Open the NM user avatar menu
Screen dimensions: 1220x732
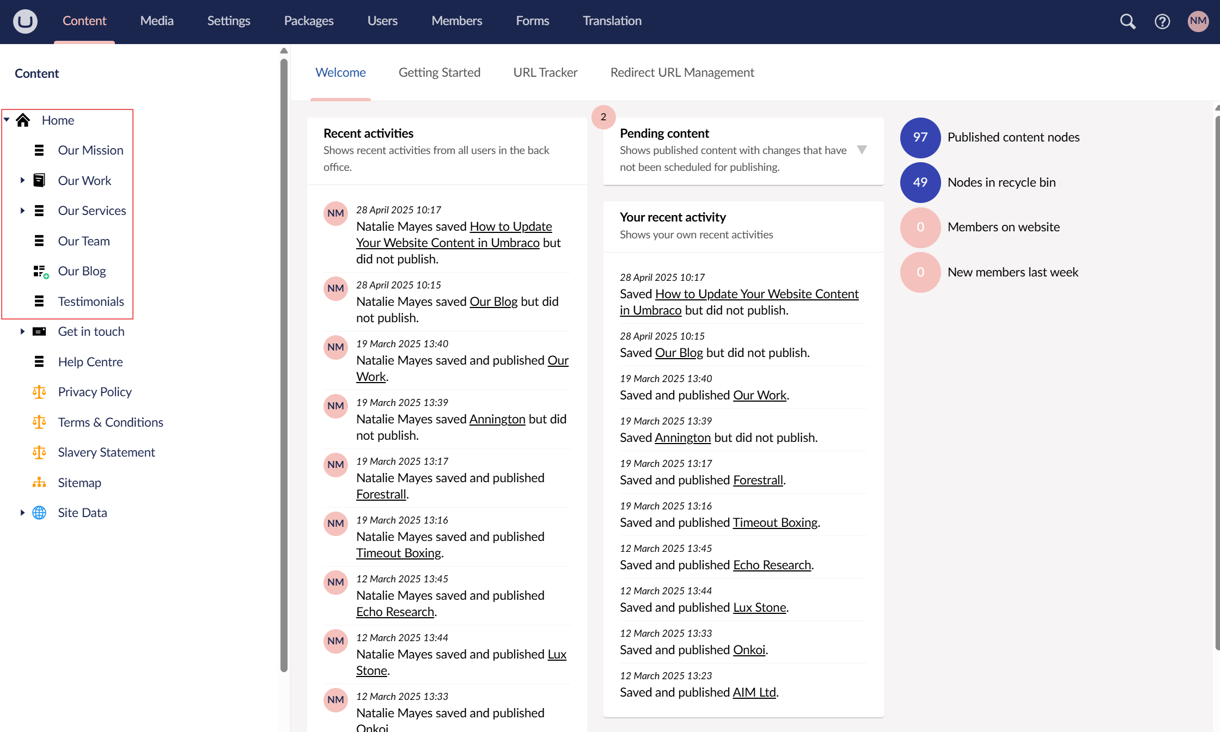coord(1197,20)
